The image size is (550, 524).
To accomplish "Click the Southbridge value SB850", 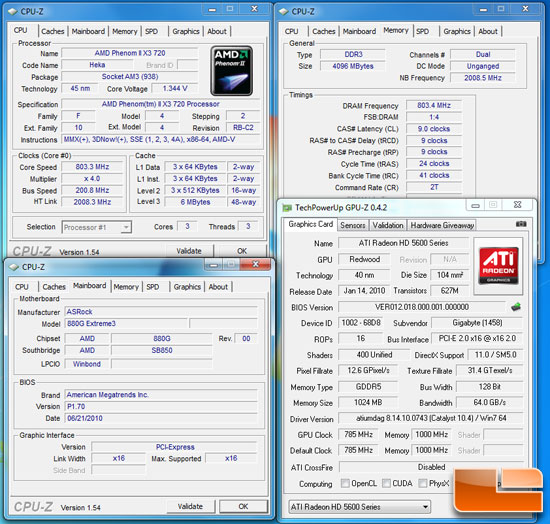I will 162,350.
